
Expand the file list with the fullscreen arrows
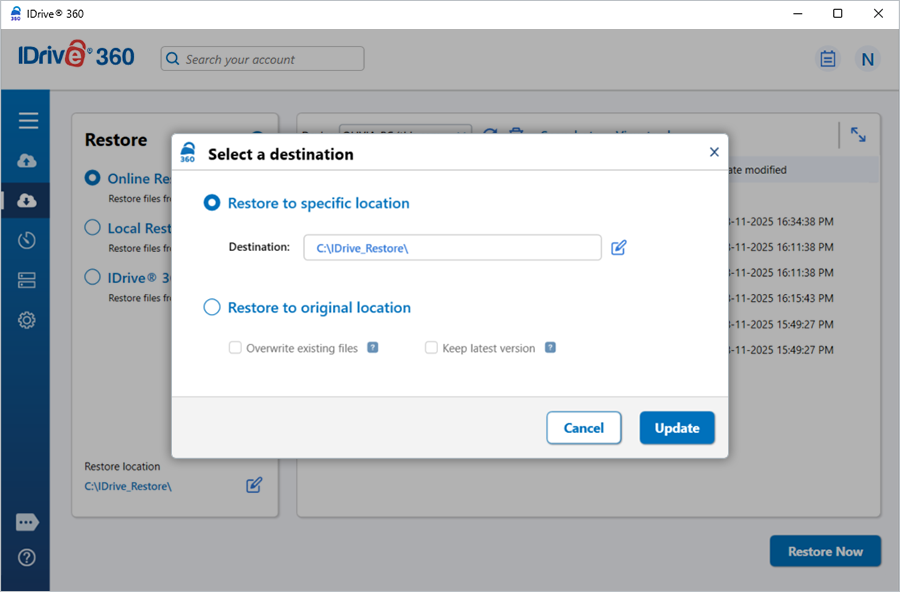[858, 135]
